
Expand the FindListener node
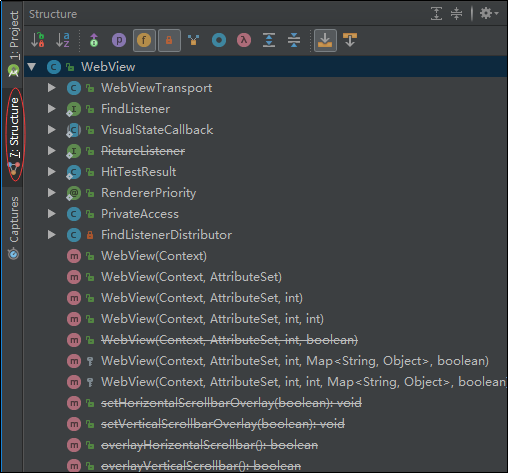click(52, 109)
